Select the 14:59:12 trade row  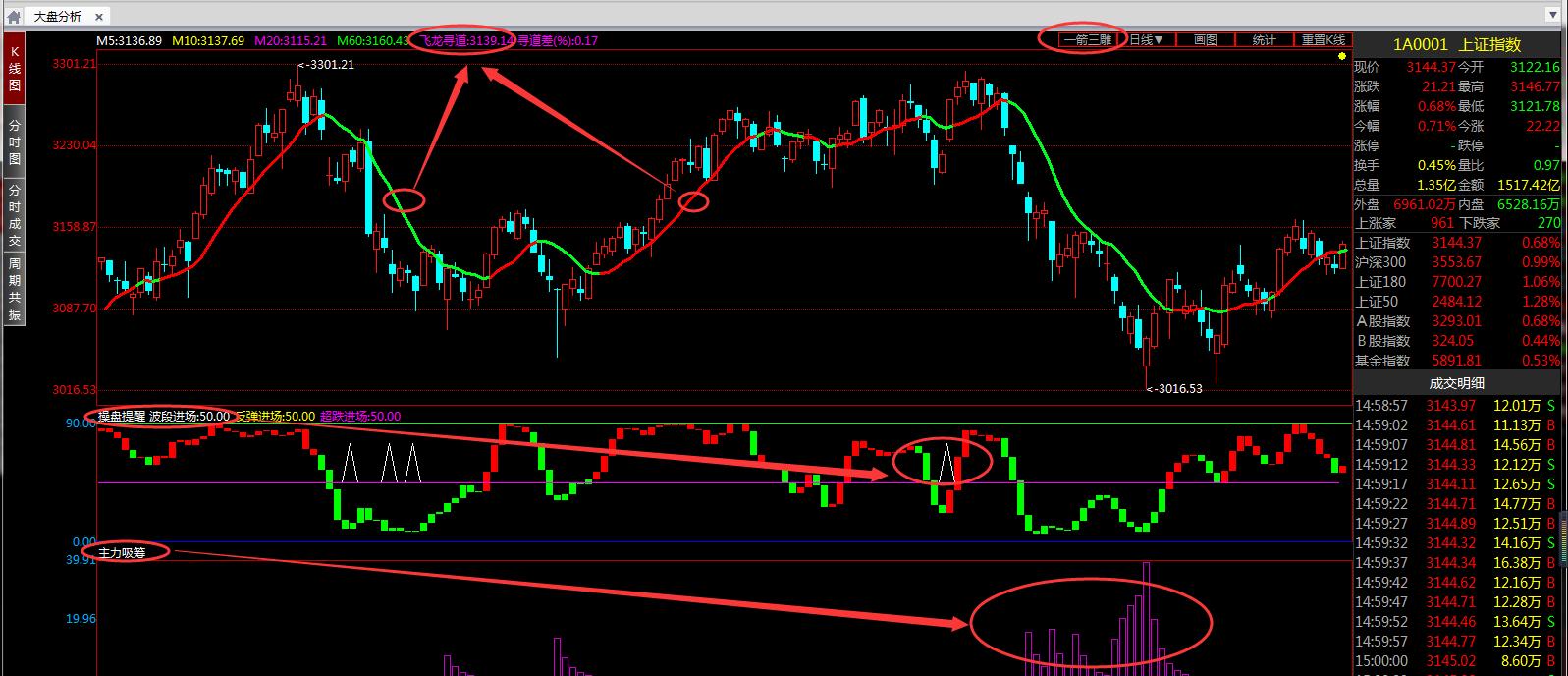point(1457,464)
